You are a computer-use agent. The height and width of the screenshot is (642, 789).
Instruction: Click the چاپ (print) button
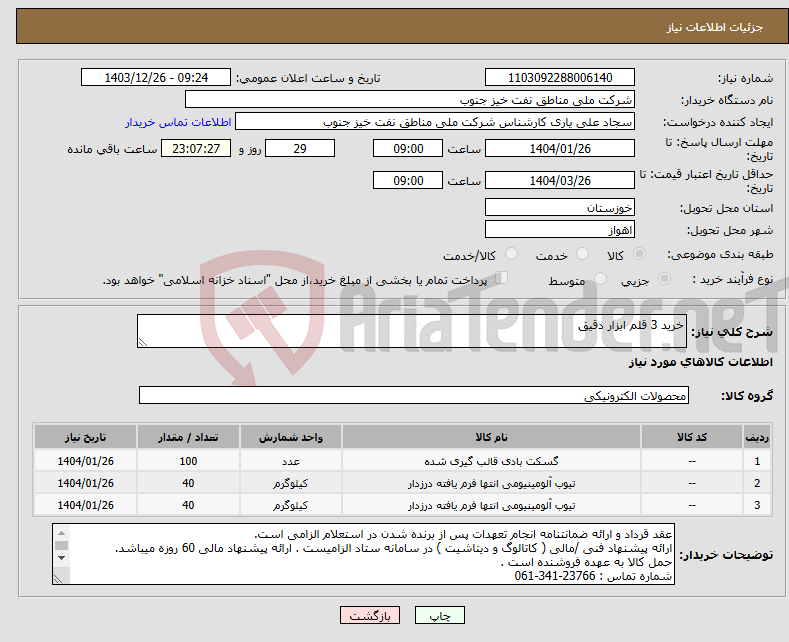pyautogui.click(x=439, y=615)
